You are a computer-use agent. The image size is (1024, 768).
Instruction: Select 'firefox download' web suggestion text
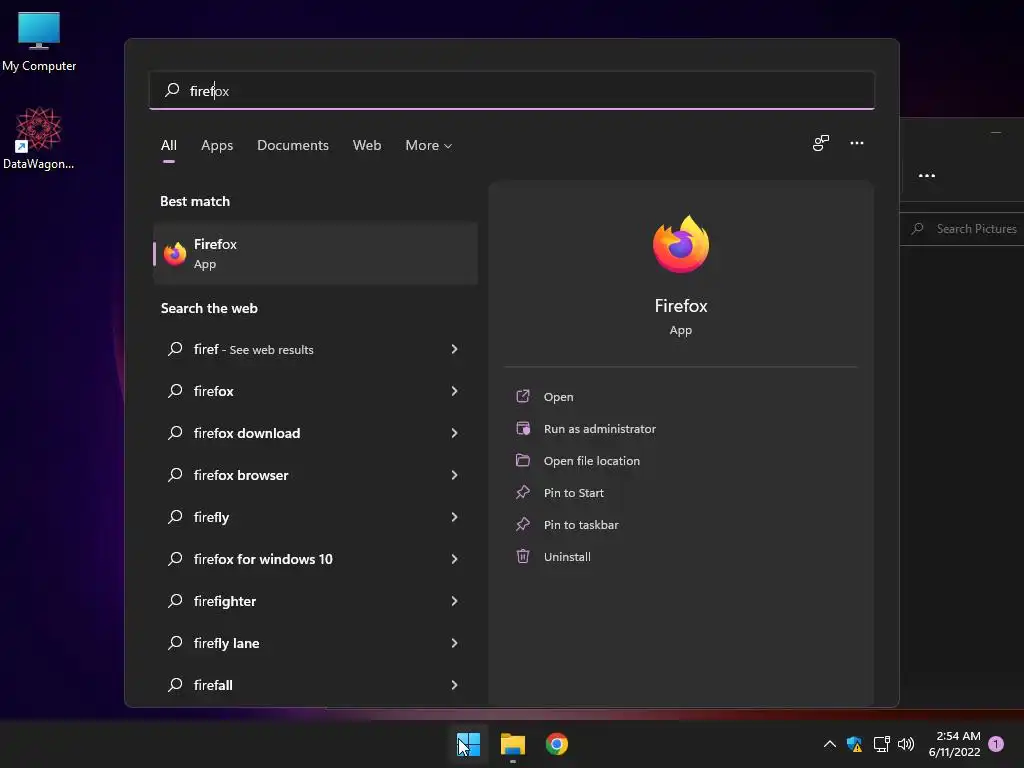pyautogui.click(x=247, y=433)
